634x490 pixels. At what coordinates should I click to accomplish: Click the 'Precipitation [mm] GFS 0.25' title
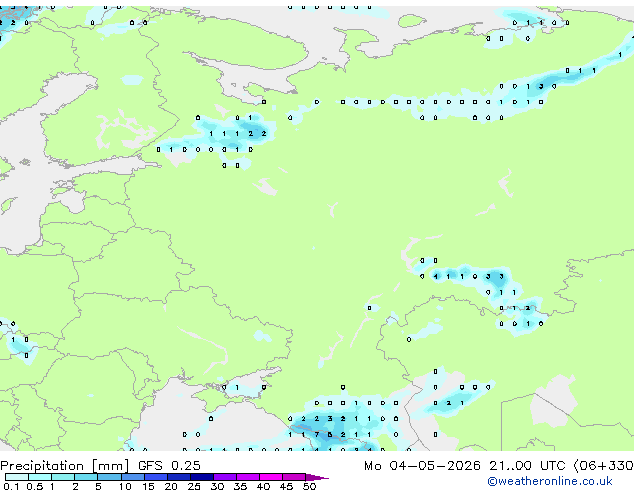pos(100,466)
